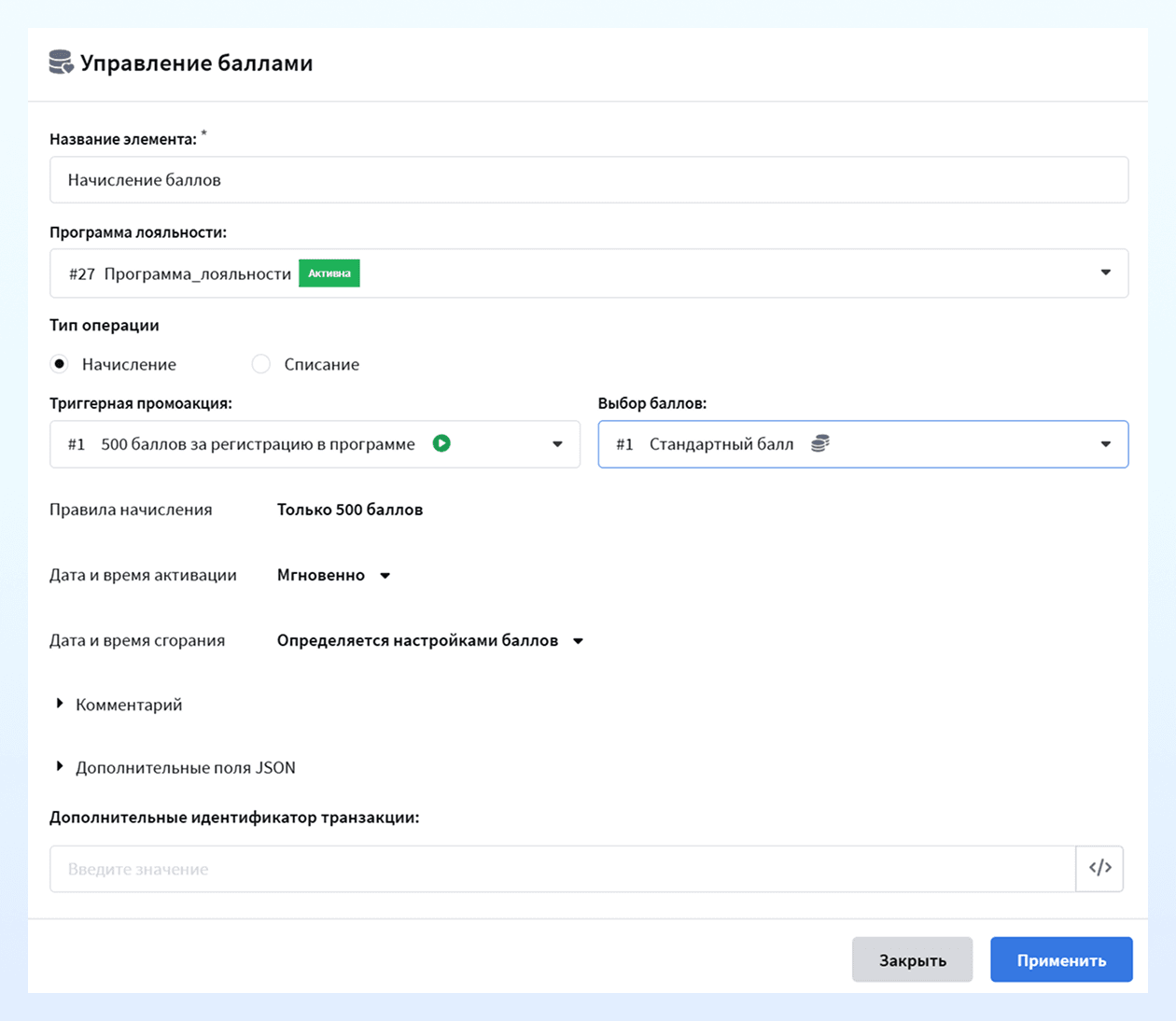
Task: Expand Дополнительные поля JSON section
Action: tap(175, 767)
